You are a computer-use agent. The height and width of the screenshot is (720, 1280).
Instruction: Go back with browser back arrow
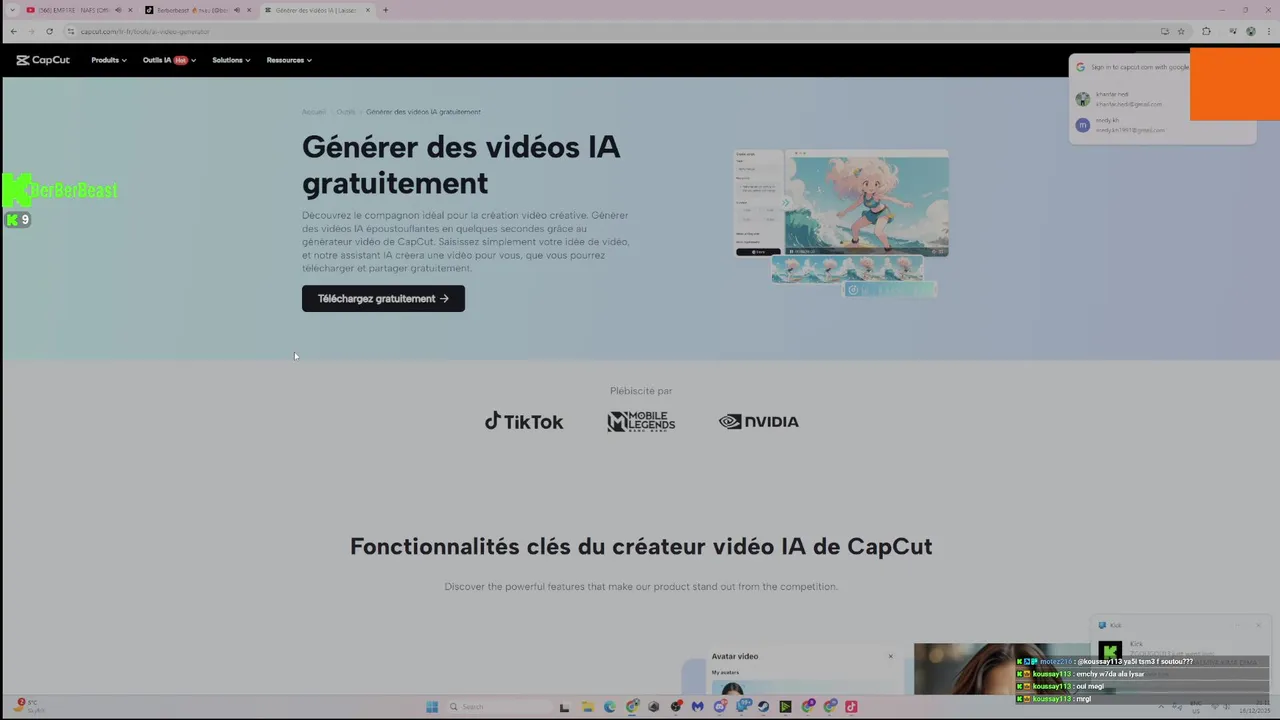coord(13,31)
